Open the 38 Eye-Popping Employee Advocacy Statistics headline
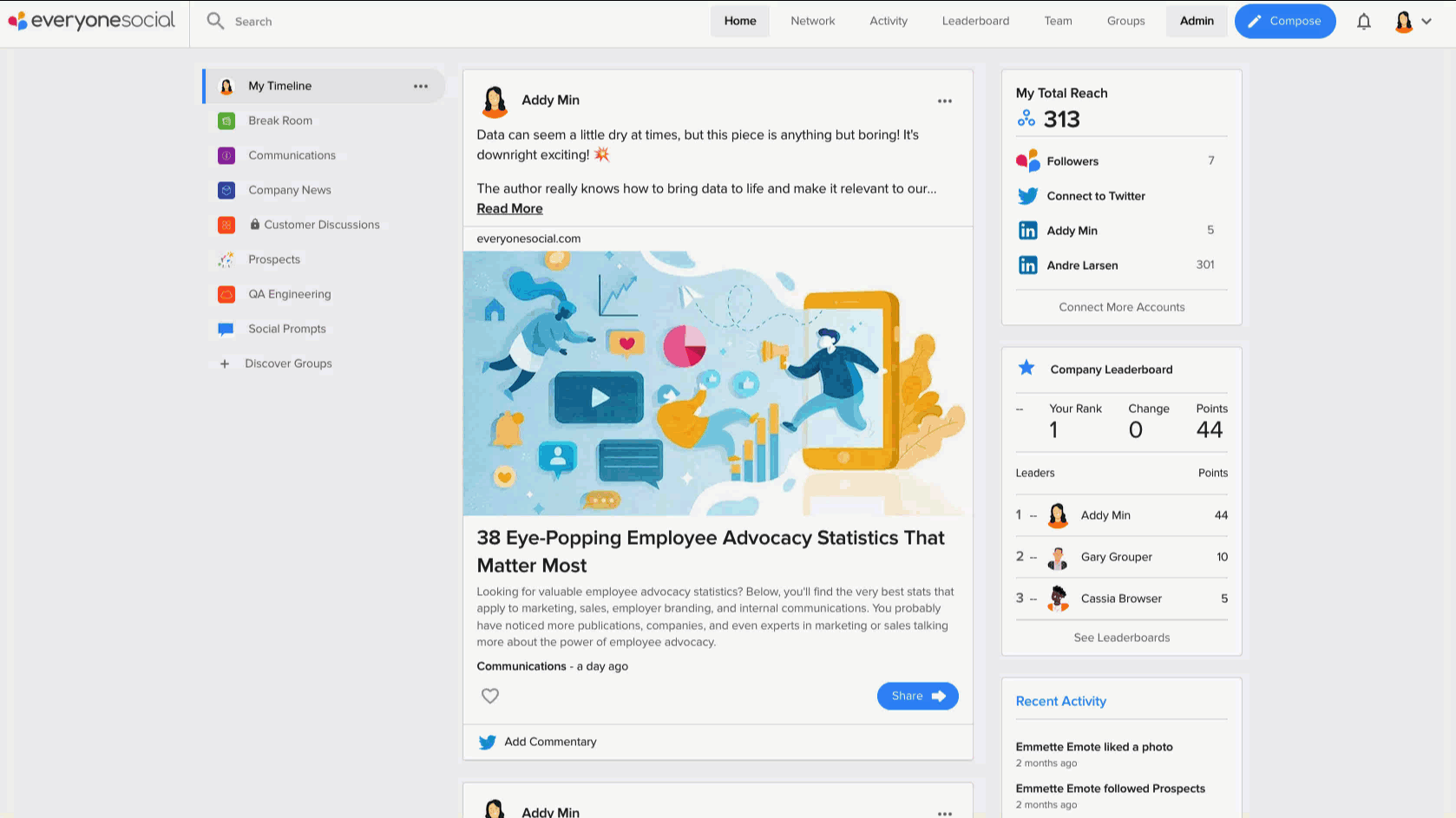This screenshot has height=818, width=1456. [x=711, y=552]
